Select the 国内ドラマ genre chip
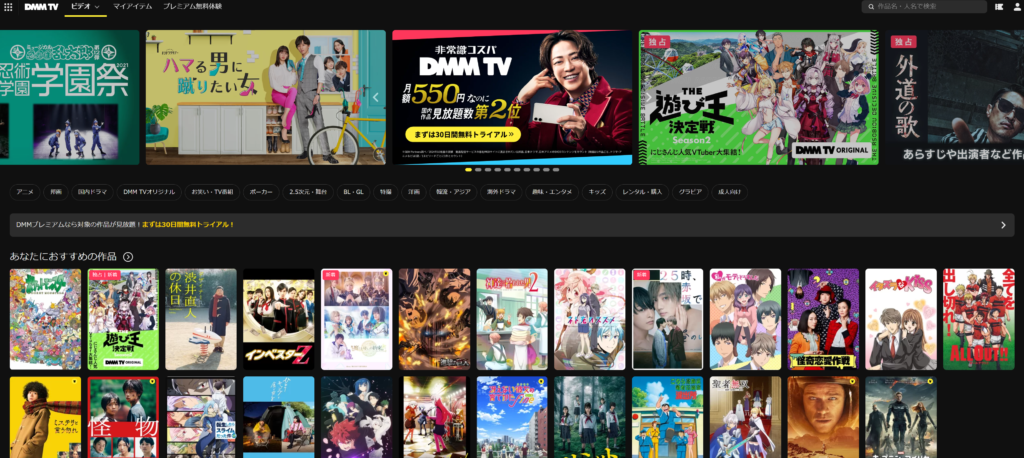The image size is (1024, 458). [x=92, y=192]
